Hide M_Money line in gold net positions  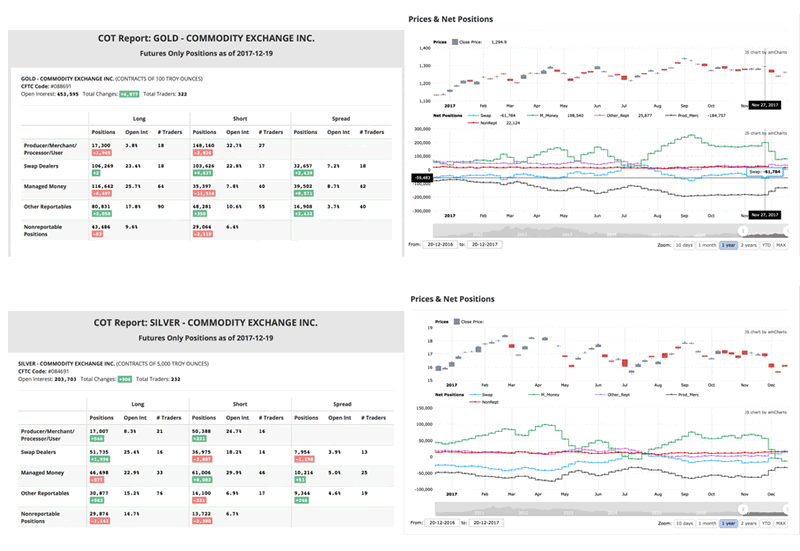532,116
